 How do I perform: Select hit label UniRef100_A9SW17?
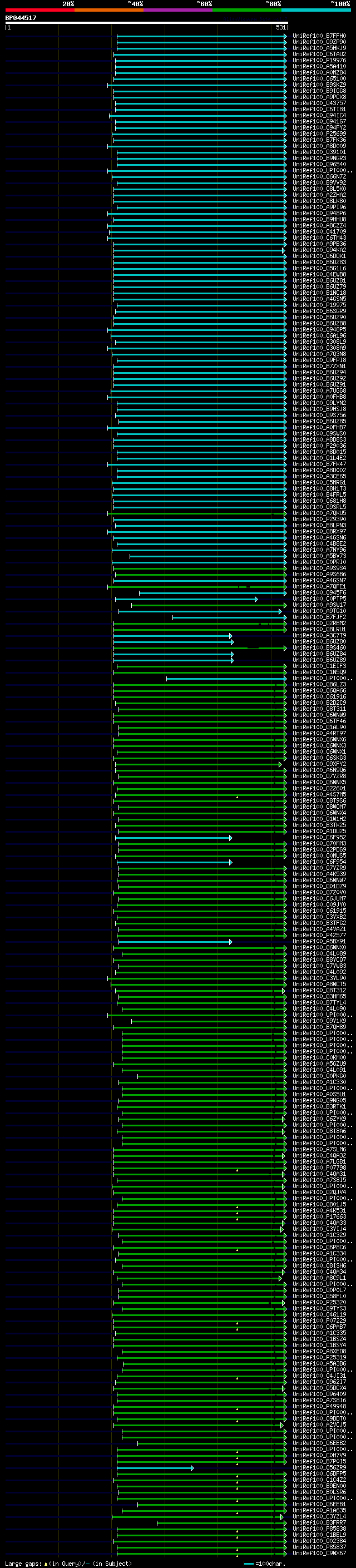coord(319,605)
